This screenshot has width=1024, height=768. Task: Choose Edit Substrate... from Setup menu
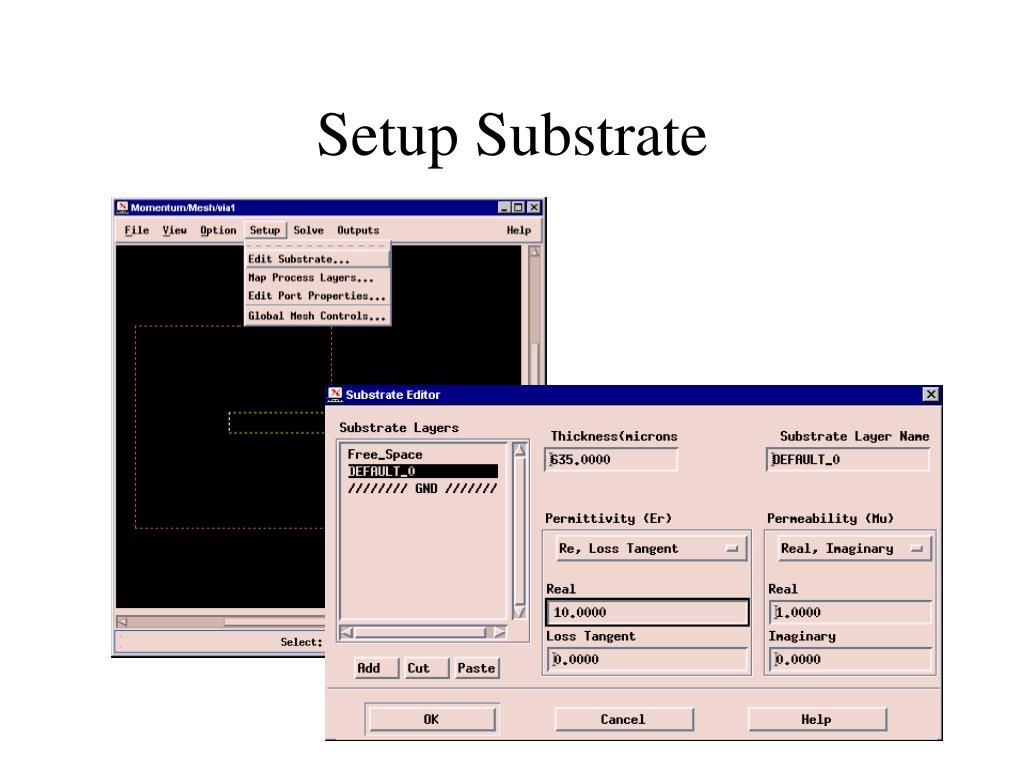click(x=317, y=259)
